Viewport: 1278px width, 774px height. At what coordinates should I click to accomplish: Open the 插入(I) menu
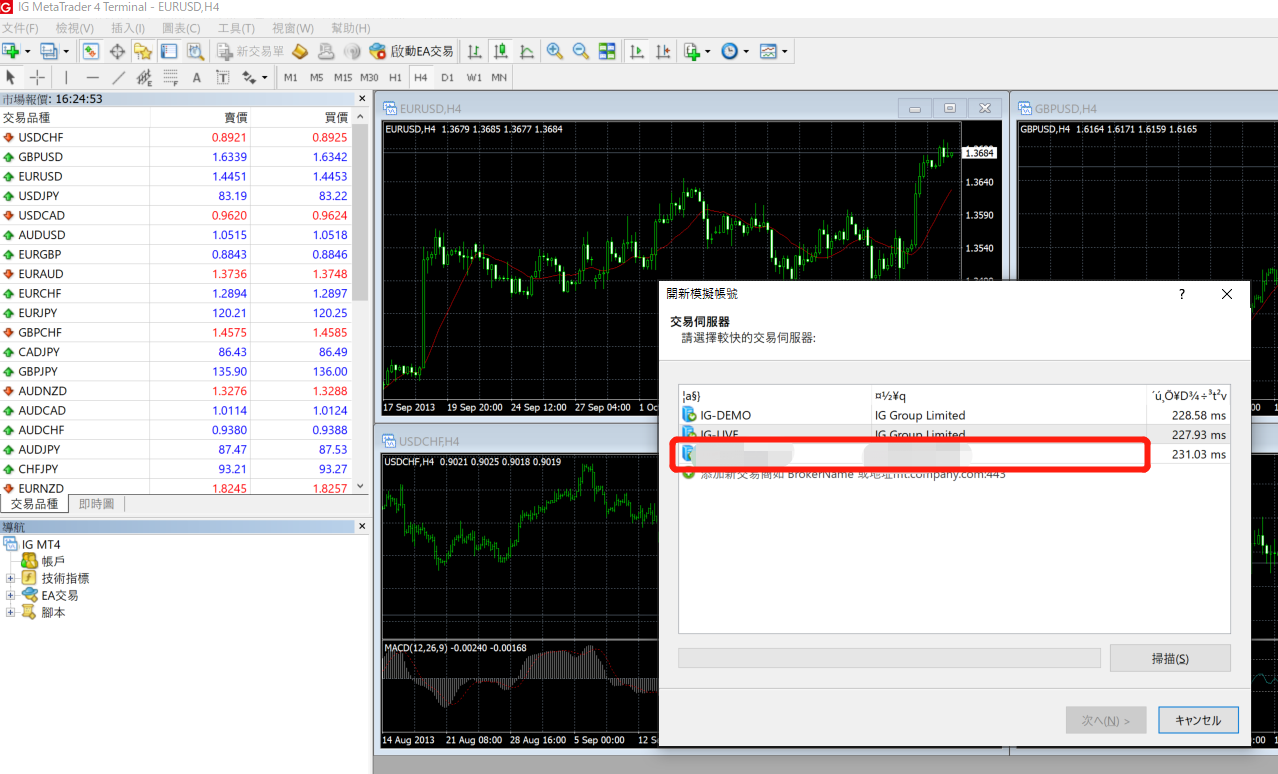128,28
